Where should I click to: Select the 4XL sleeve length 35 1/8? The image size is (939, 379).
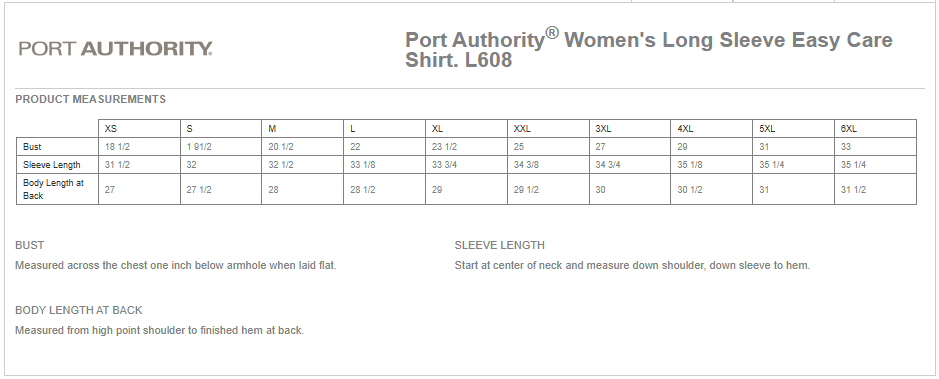[690, 165]
